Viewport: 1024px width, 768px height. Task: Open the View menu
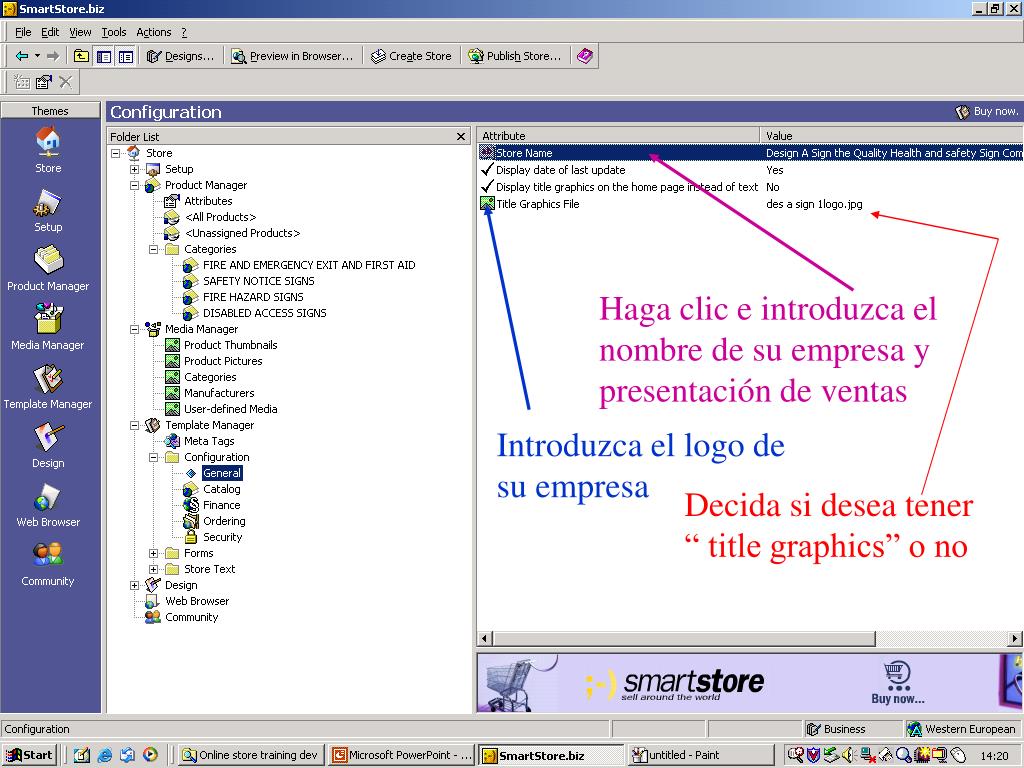[80, 32]
